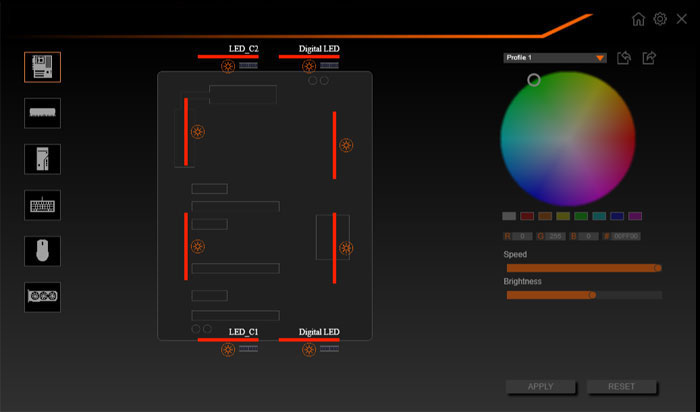Screen dimensions: 700x412
Task: Select the motherboard device icon
Action: coord(43,67)
